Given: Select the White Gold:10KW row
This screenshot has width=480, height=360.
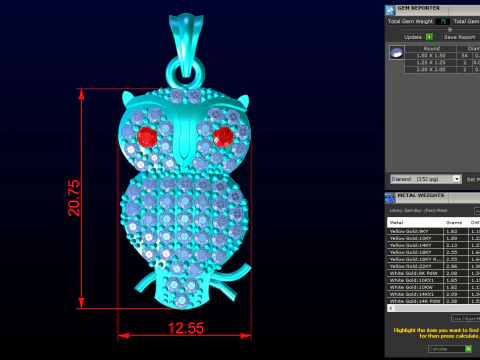Looking at the screenshot, I should [x=433, y=287].
